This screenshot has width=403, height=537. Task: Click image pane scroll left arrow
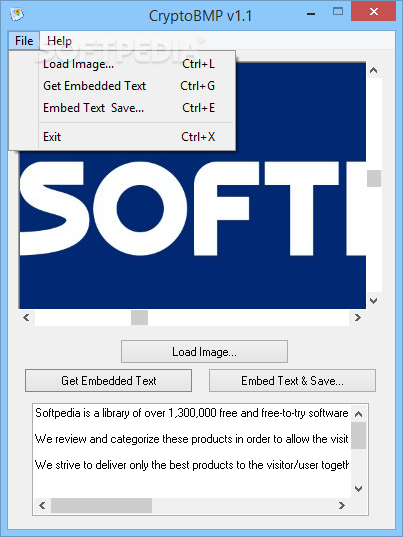click(x=26, y=317)
